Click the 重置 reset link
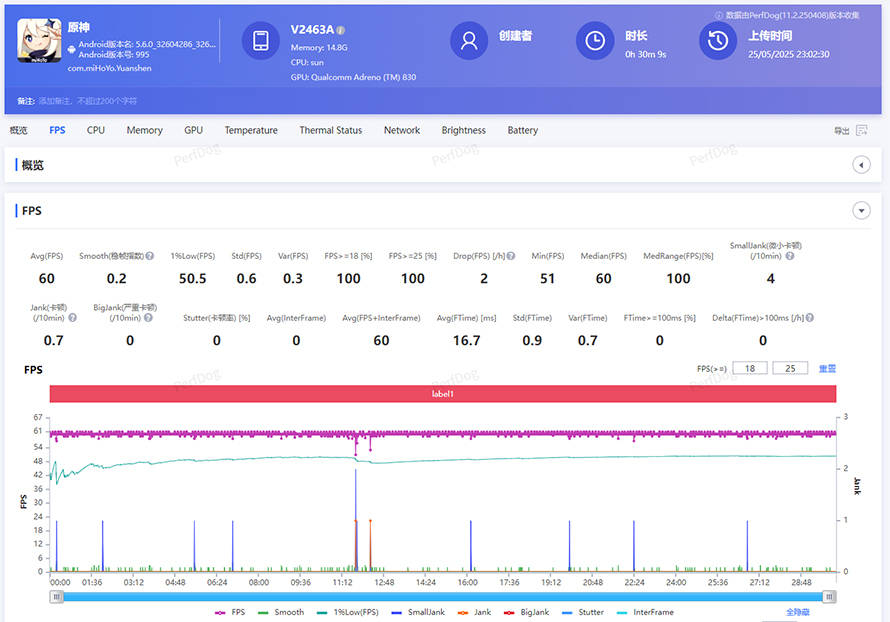The height and width of the screenshot is (622, 890). (x=827, y=369)
